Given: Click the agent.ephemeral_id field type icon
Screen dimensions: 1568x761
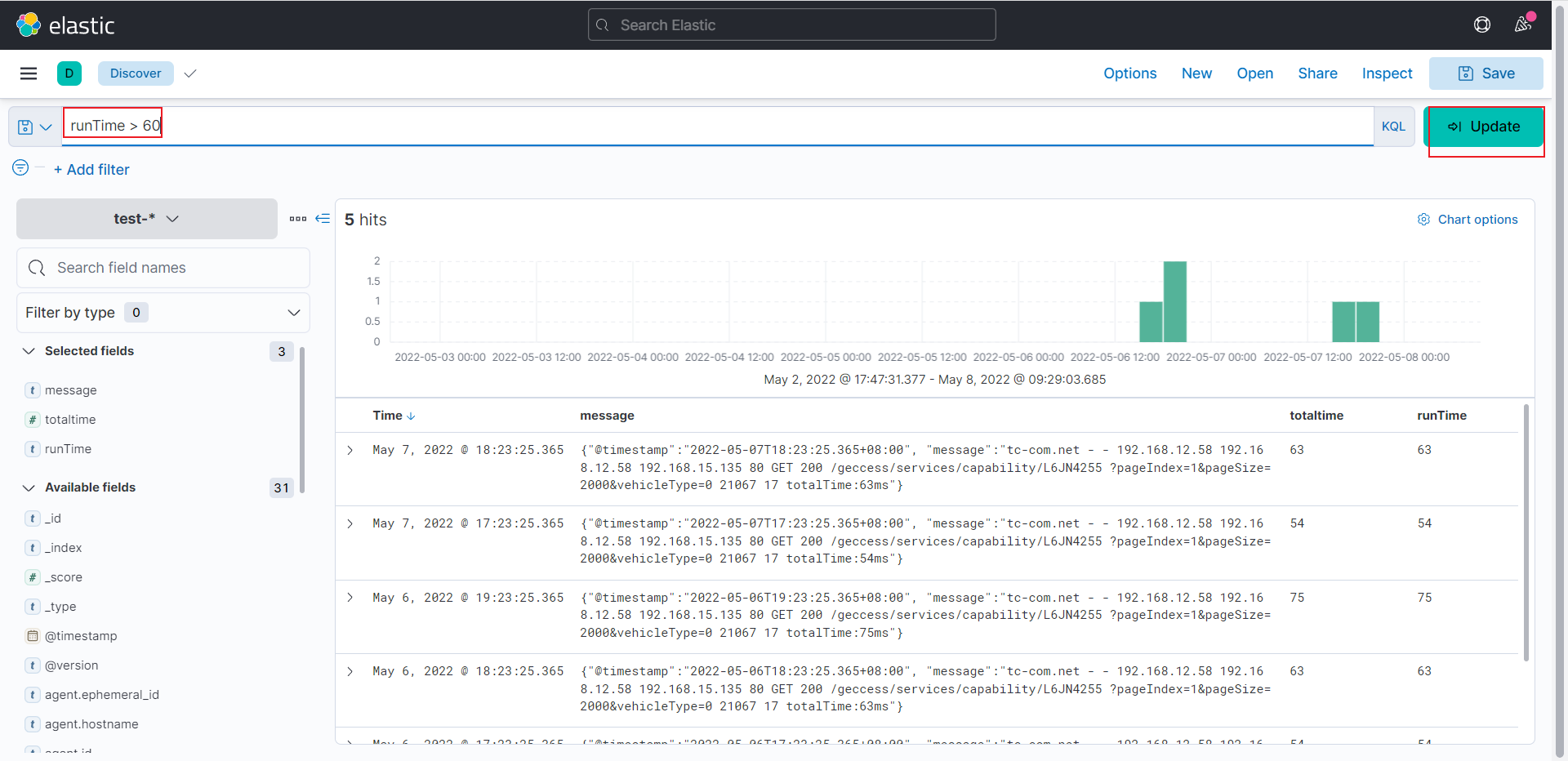Looking at the screenshot, I should point(33,695).
